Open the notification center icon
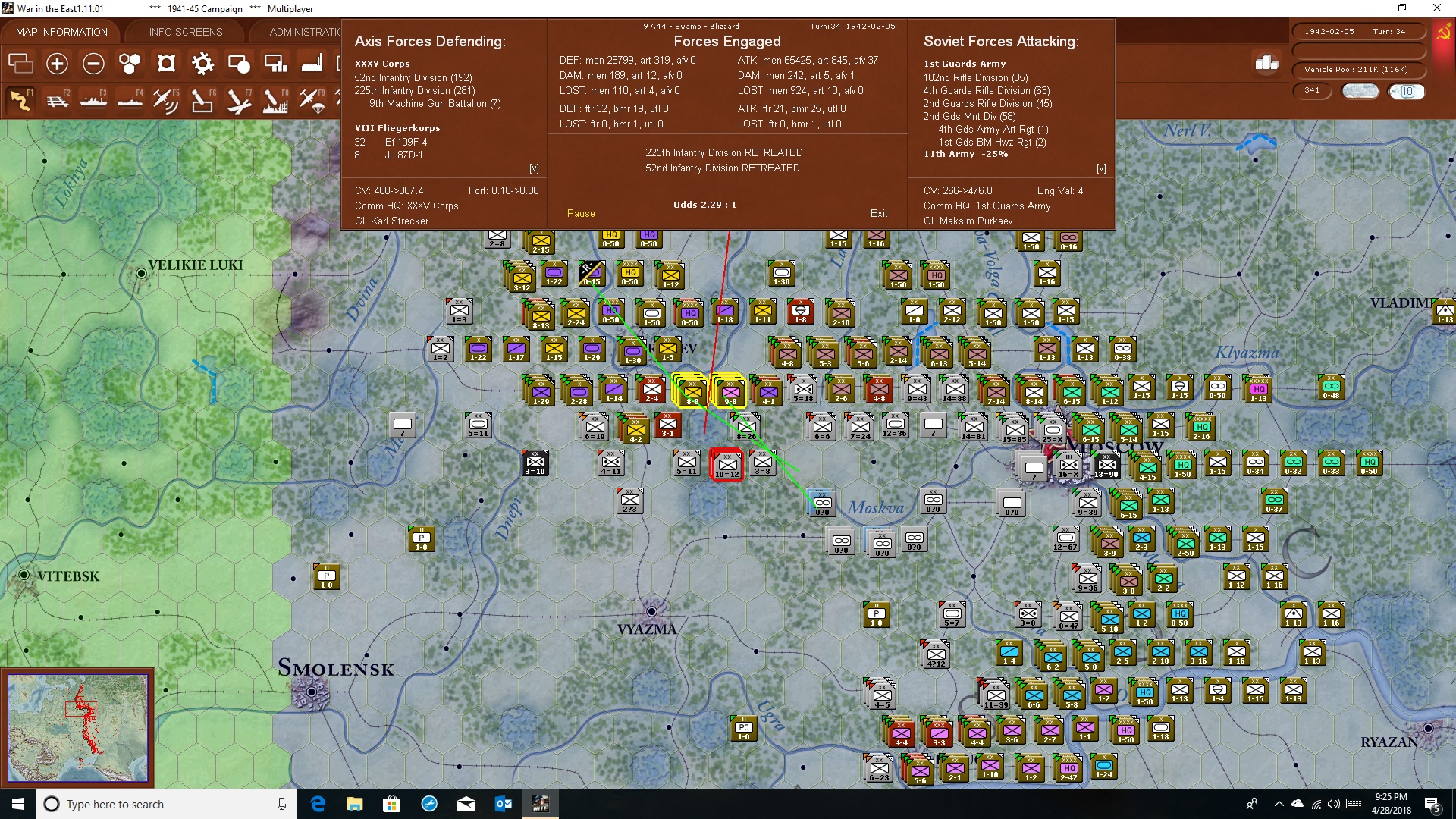The width and height of the screenshot is (1456, 819). coord(1432,805)
